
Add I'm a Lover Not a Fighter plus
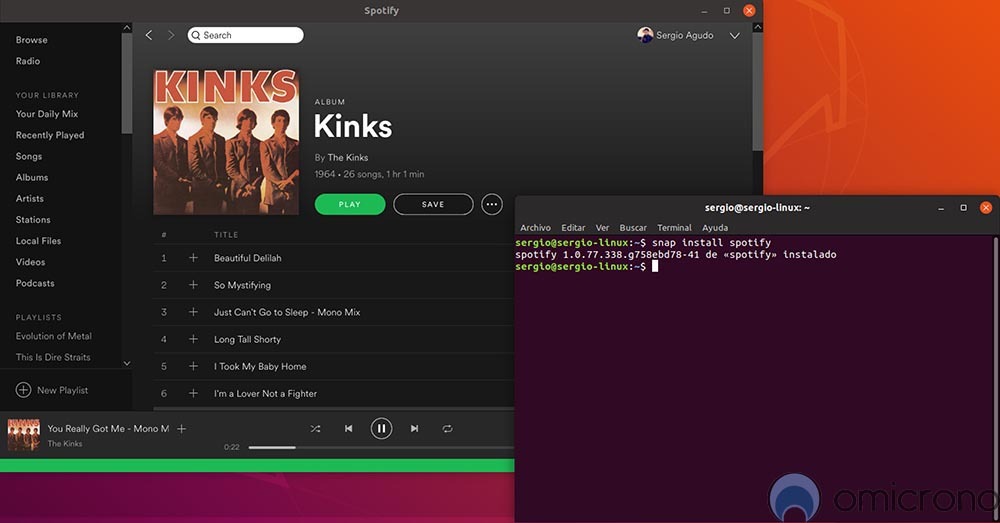(193, 393)
